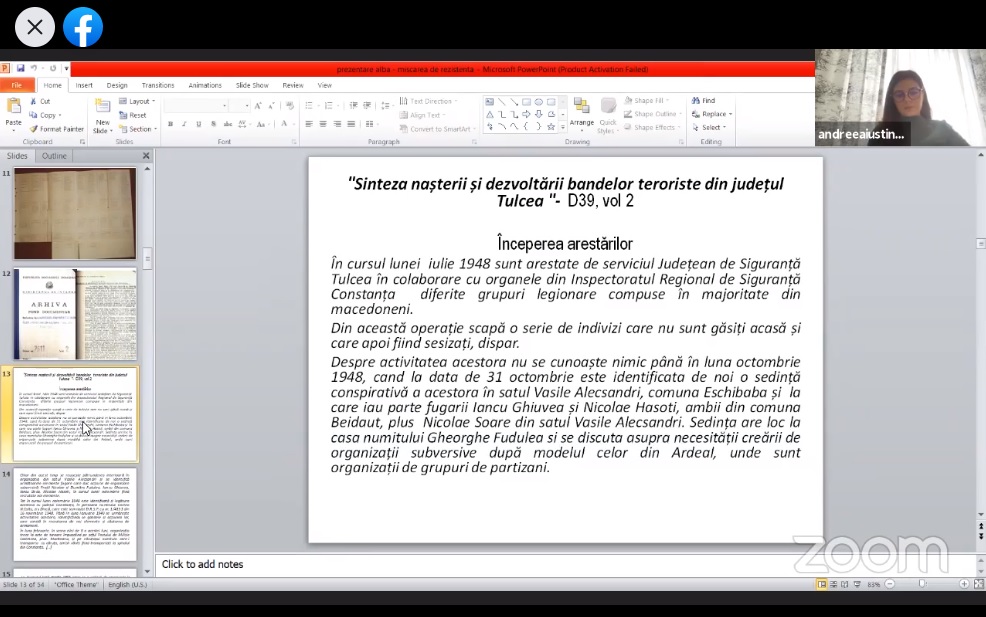Image resolution: width=986 pixels, height=617 pixels.
Task: Select the oval shape in shapes gallery
Action: tap(538, 102)
